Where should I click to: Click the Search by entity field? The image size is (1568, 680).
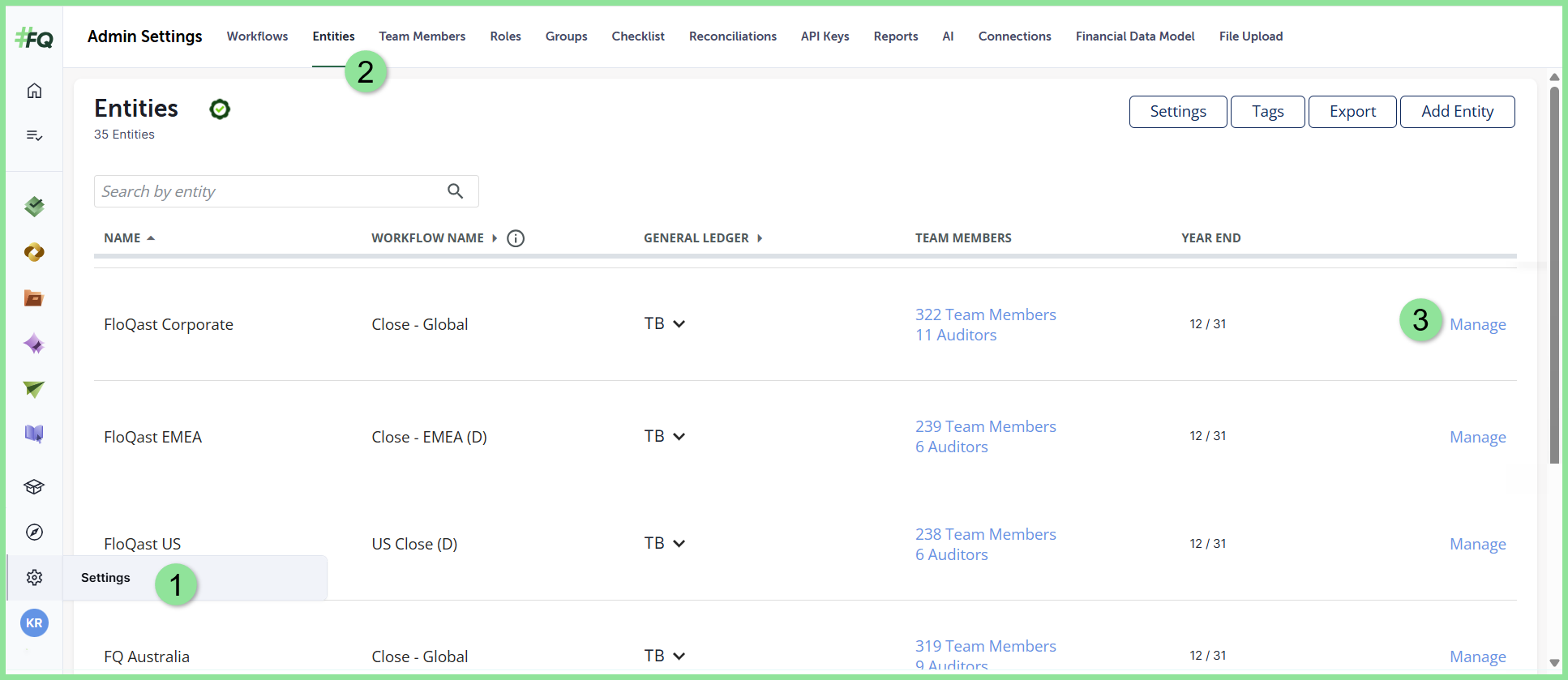(286, 191)
